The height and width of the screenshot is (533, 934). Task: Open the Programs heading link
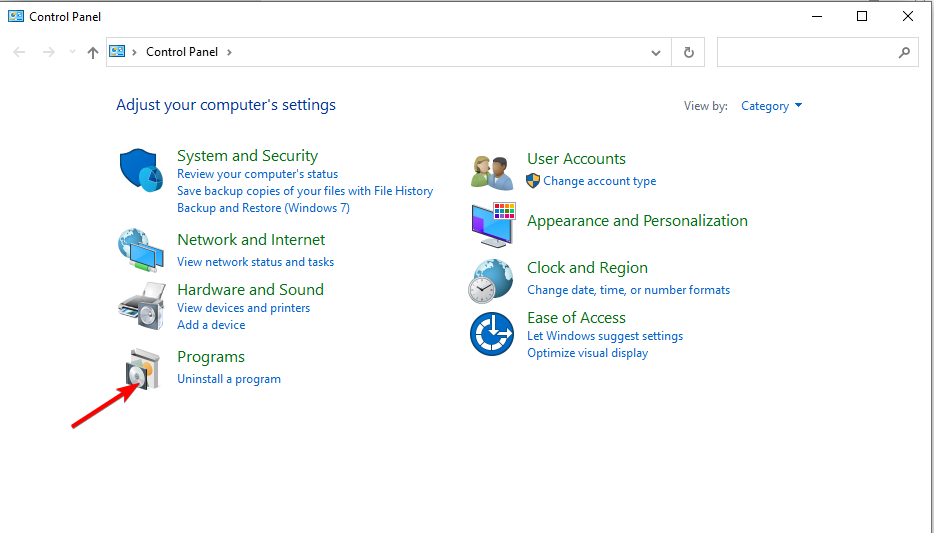pos(211,357)
